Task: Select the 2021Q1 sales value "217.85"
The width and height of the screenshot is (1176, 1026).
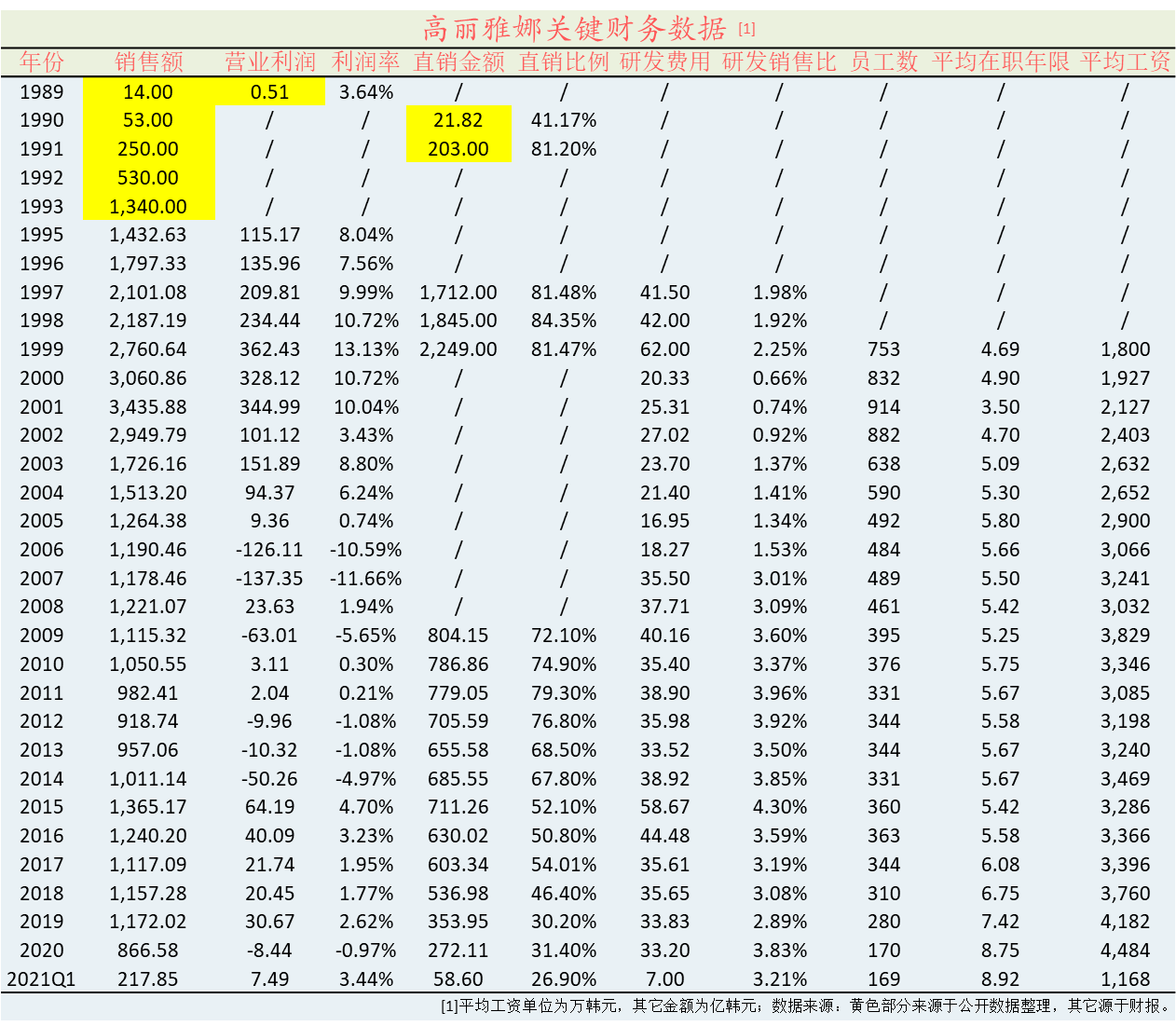Action: [x=148, y=979]
